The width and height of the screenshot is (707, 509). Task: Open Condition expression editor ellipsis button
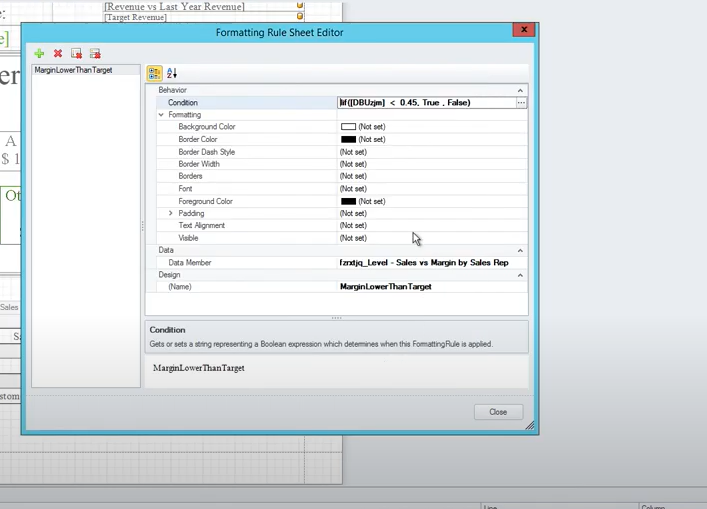click(x=521, y=103)
